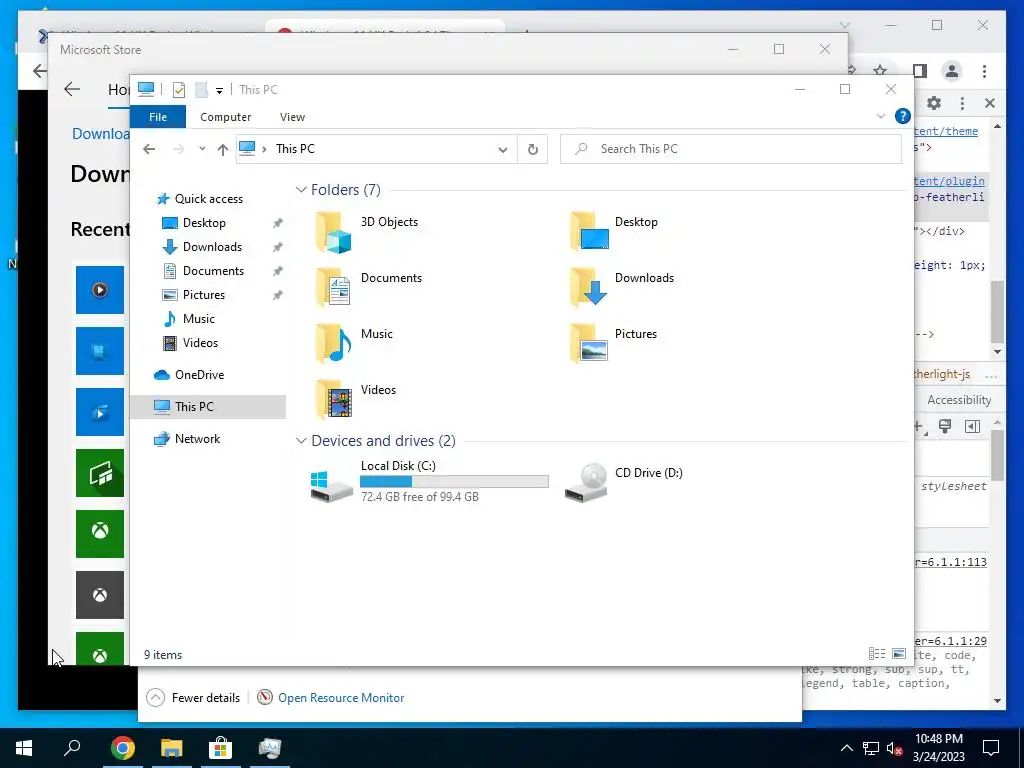
Task: Open the Accessibility tab in DevTools
Action: [x=959, y=400]
